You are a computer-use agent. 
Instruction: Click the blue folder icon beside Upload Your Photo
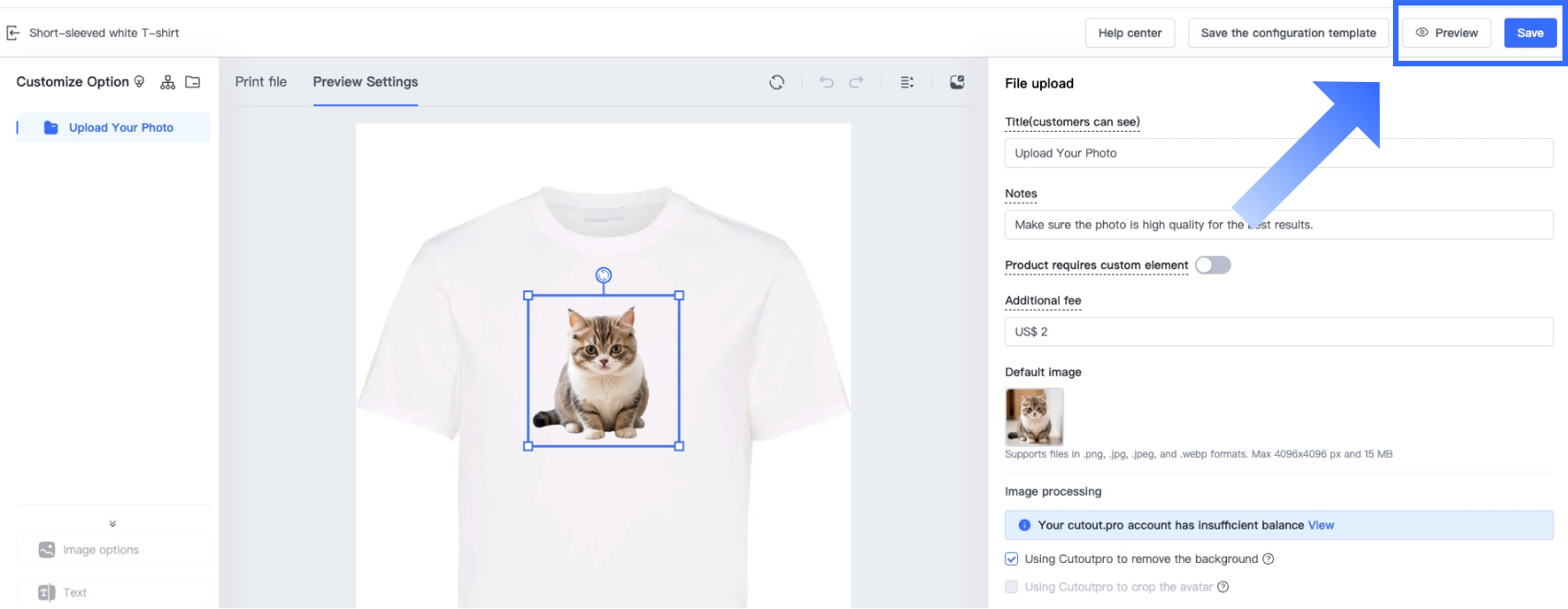coord(51,128)
